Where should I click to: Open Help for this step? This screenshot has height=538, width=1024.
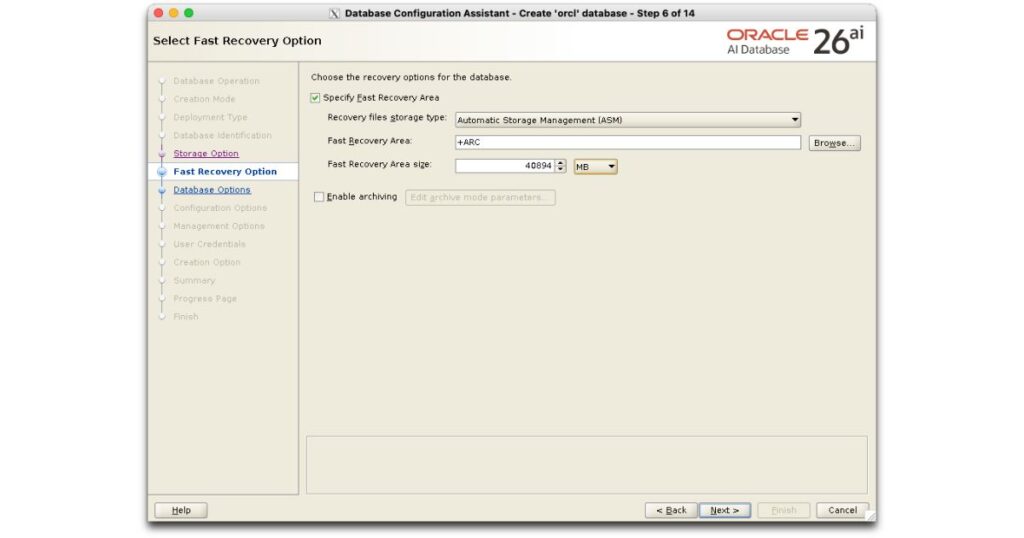pos(181,511)
